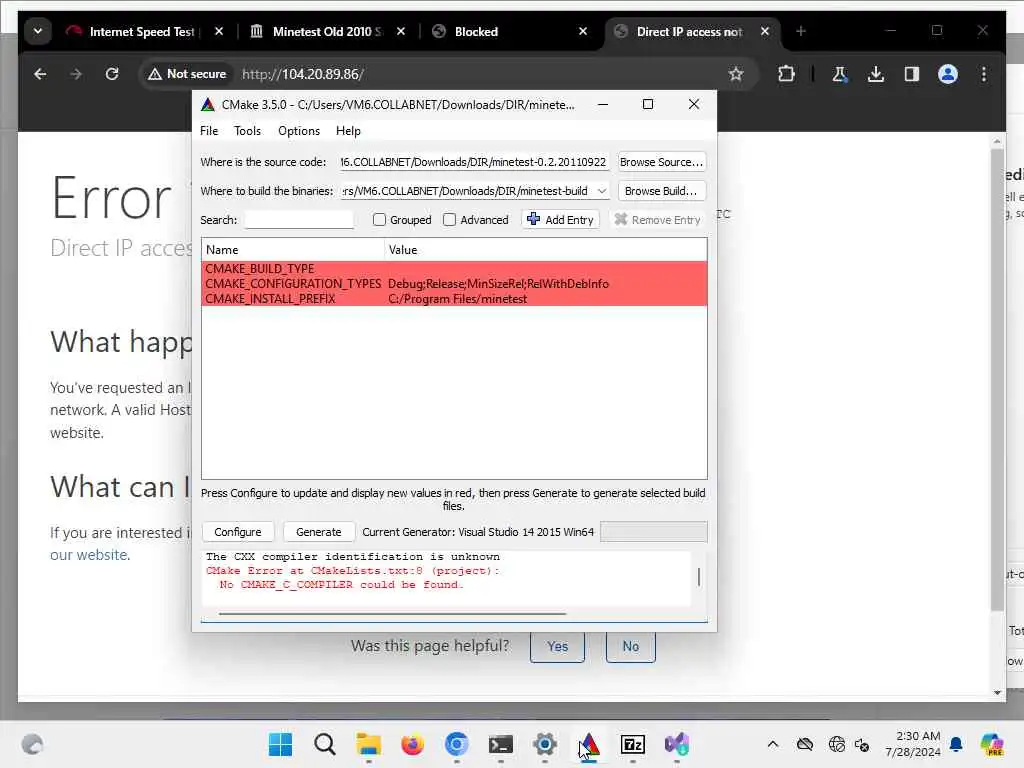
Task: Enable the Grouped checkbox
Action: tap(379, 219)
